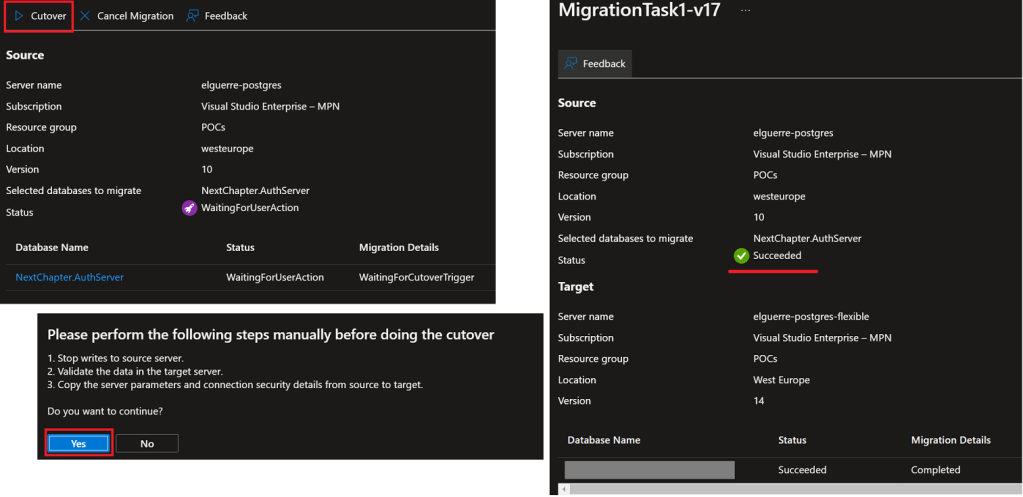This screenshot has width=1023, height=497.
Task: Click the Cancel Migration X icon
Action: pos(85,16)
